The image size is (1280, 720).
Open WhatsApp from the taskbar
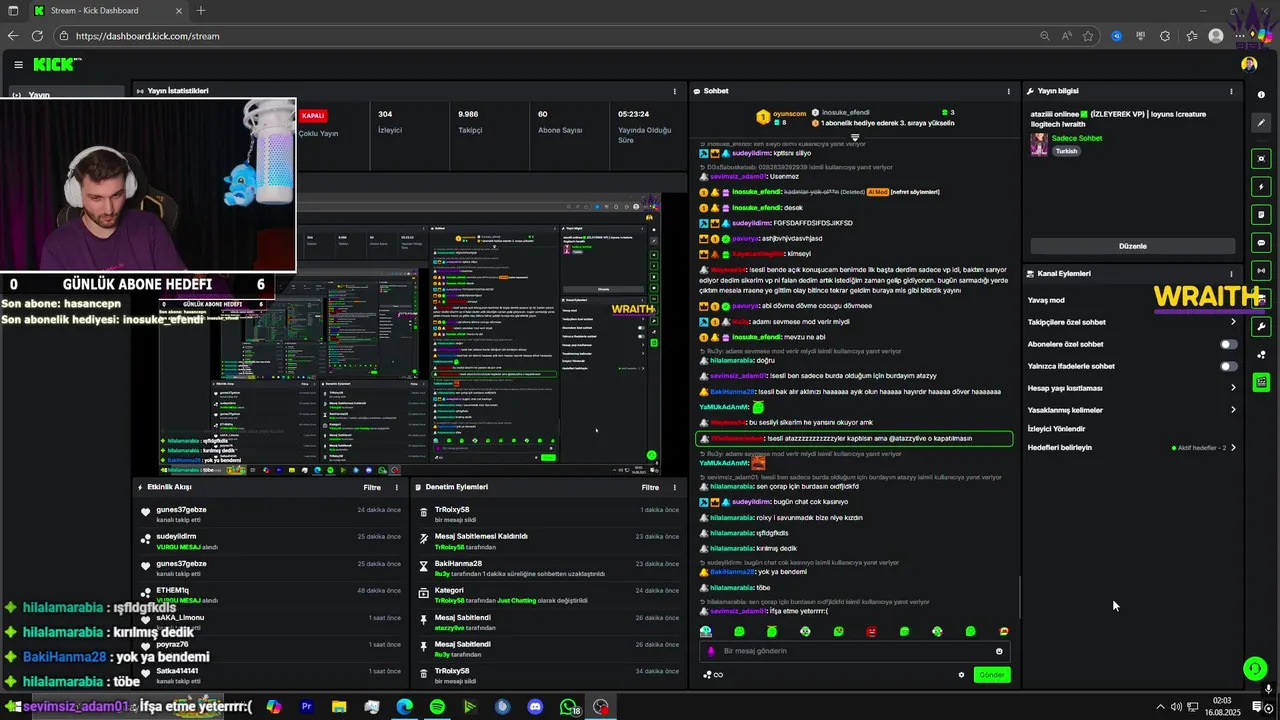[x=569, y=707]
